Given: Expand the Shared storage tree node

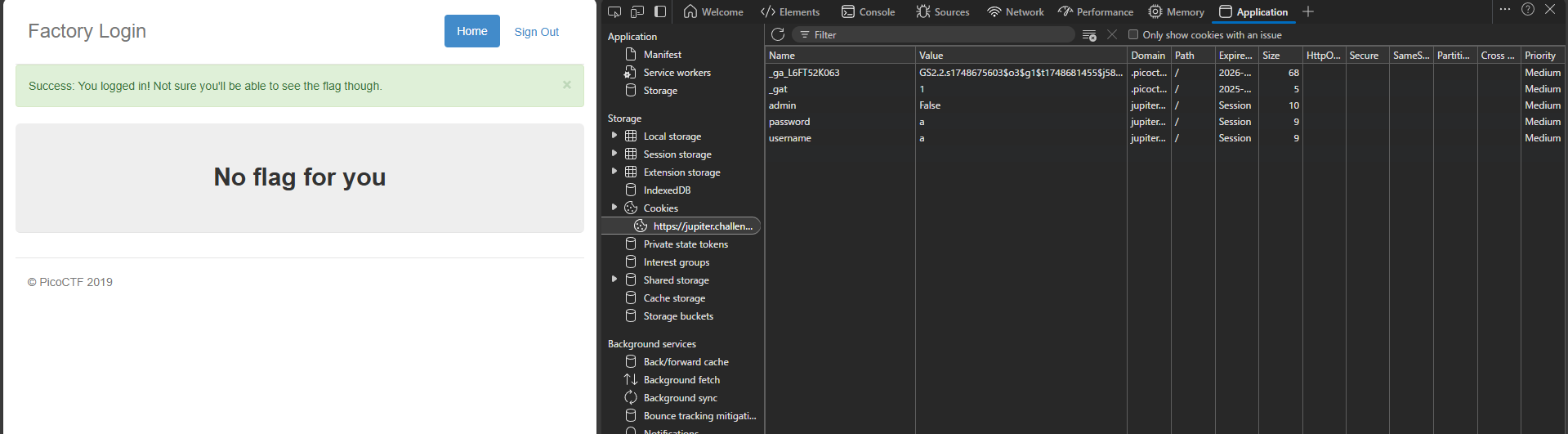Looking at the screenshot, I should [x=614, y=280].
